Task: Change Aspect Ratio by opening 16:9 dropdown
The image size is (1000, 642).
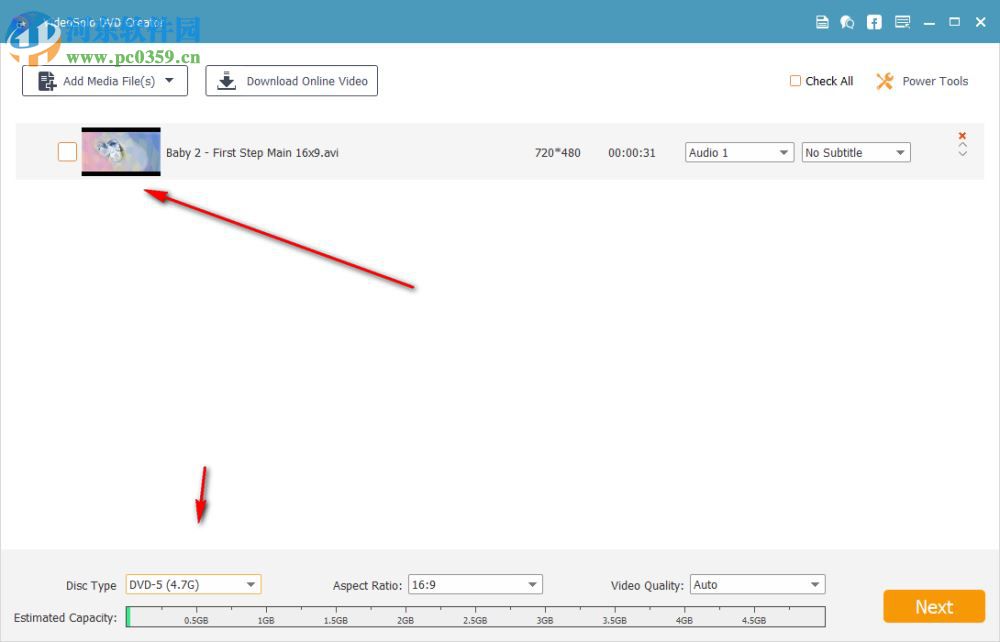Action: point(475,585)
